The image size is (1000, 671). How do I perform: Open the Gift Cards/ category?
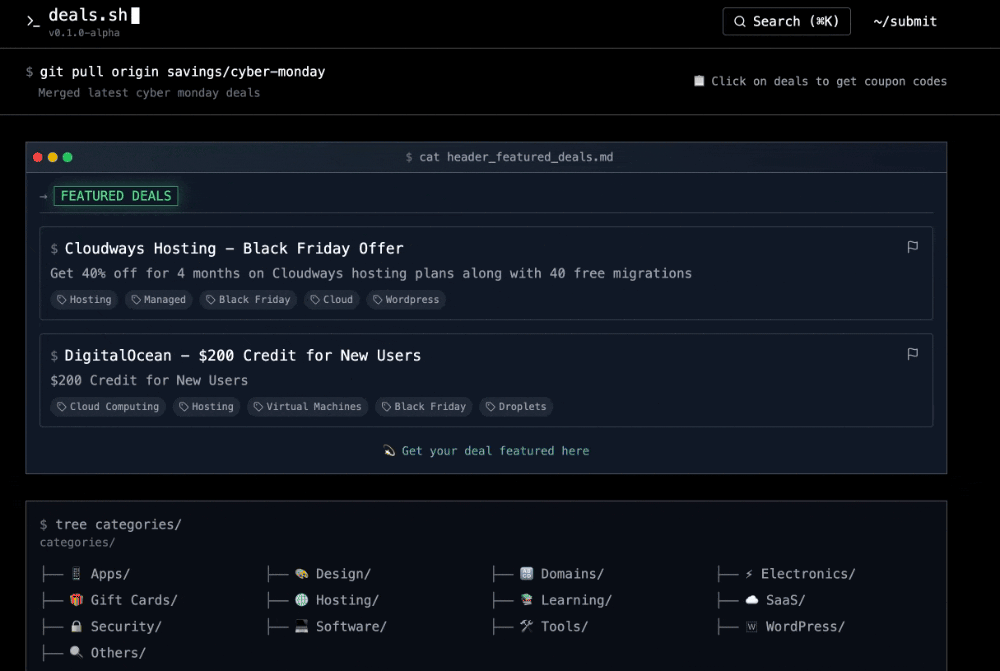(x=134, y=600)
